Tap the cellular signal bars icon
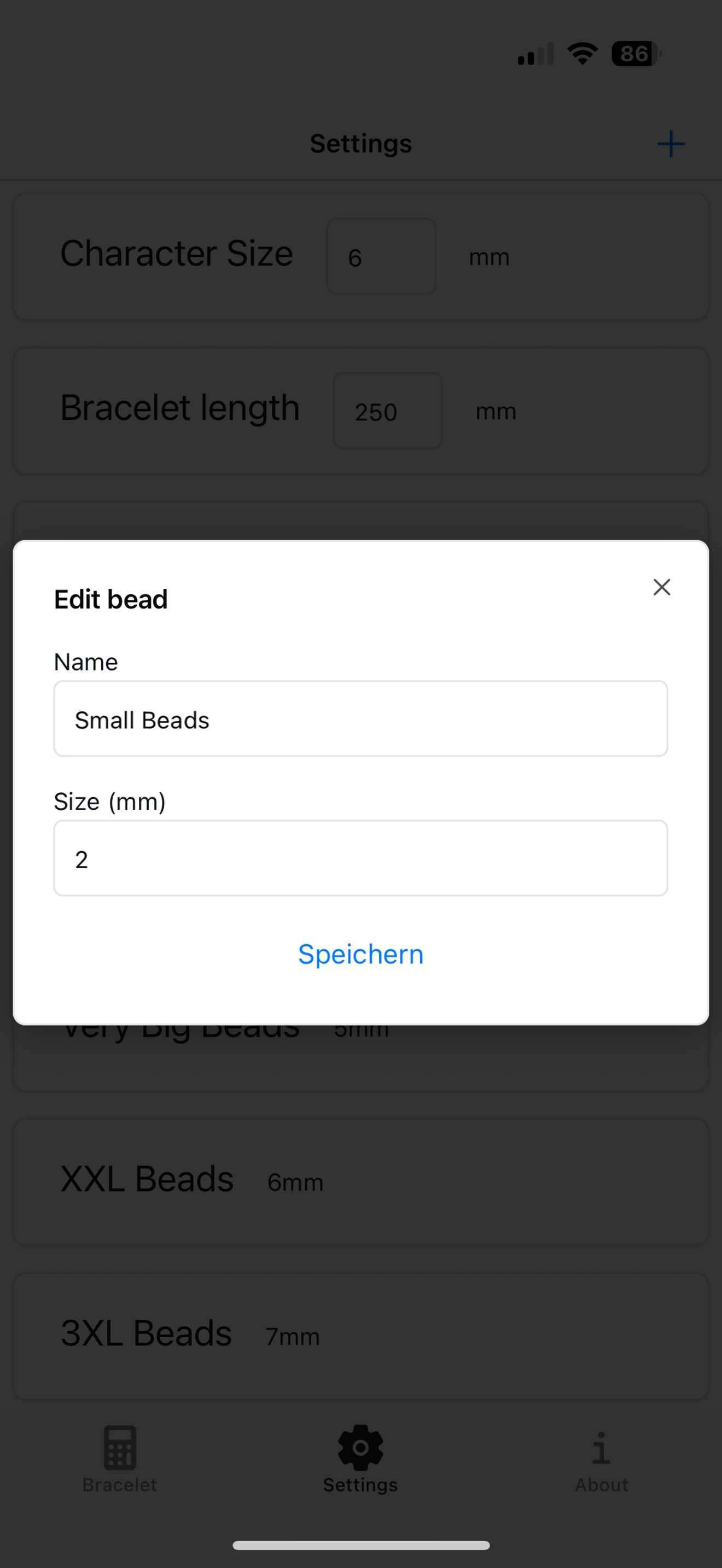722x1568 pixels. pos(535,54)
